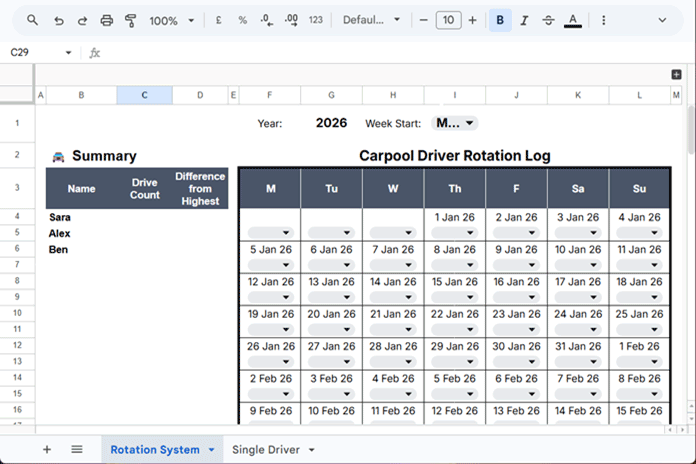Click the Drive Count header cell
The height and width of the screenshot is (464, 696).
(145, 189)
